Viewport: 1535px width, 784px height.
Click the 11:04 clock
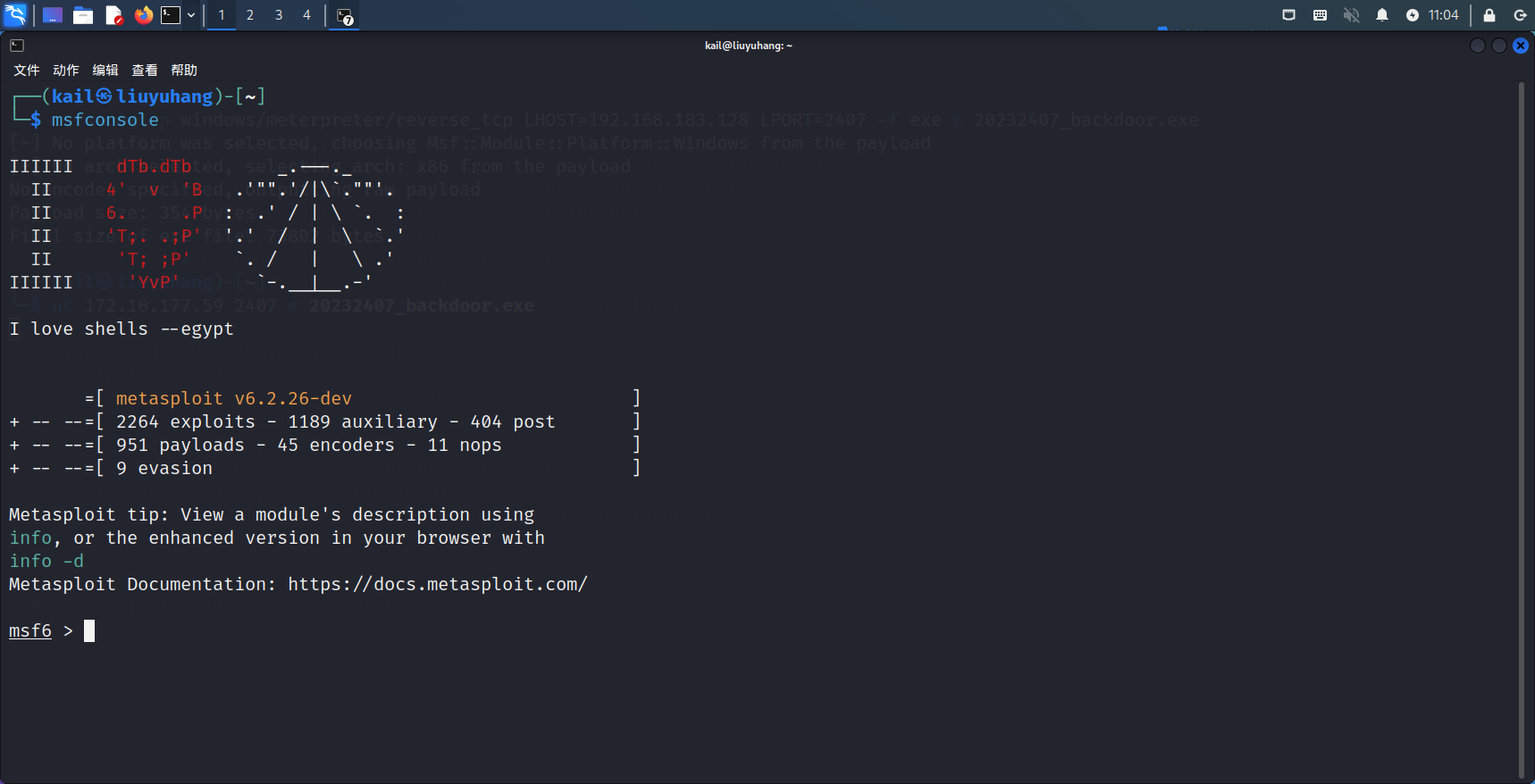click(x=1443, y=15)
